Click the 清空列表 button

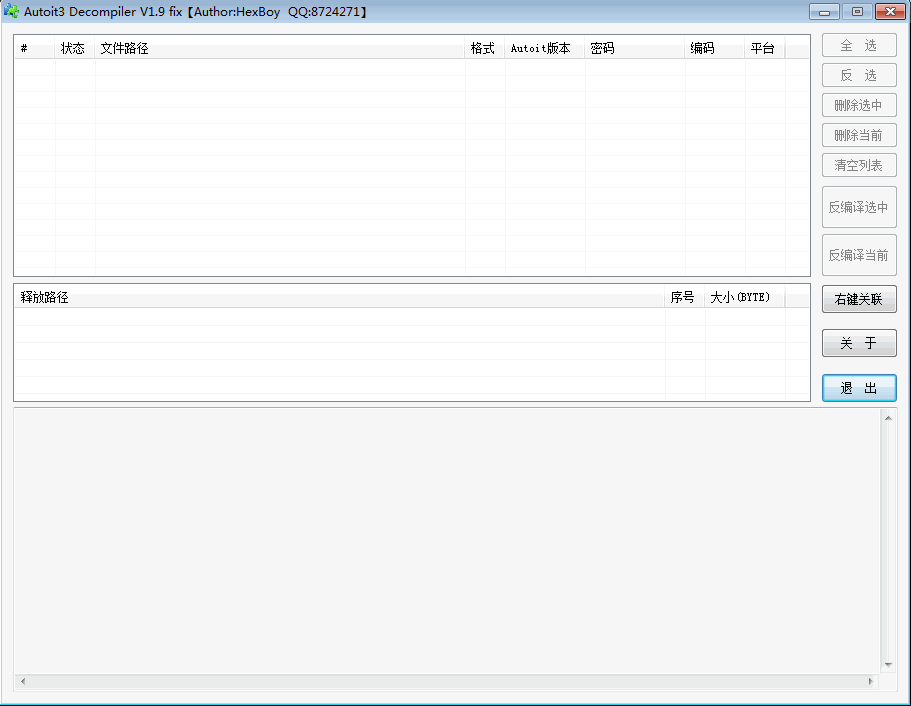(x=859, y=166)
